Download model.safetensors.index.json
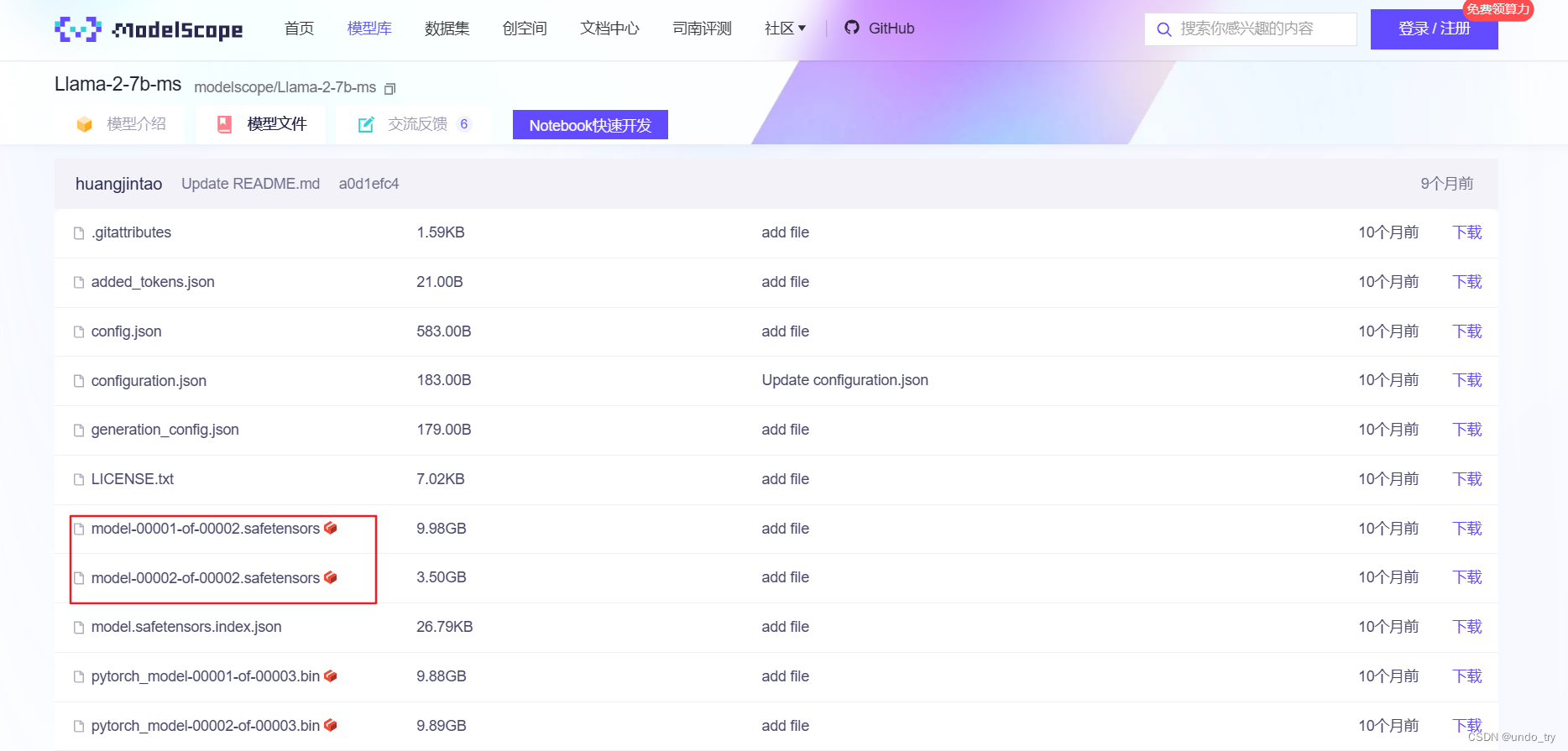The width and height of the screenshot is (1568, 751). 1467,627
